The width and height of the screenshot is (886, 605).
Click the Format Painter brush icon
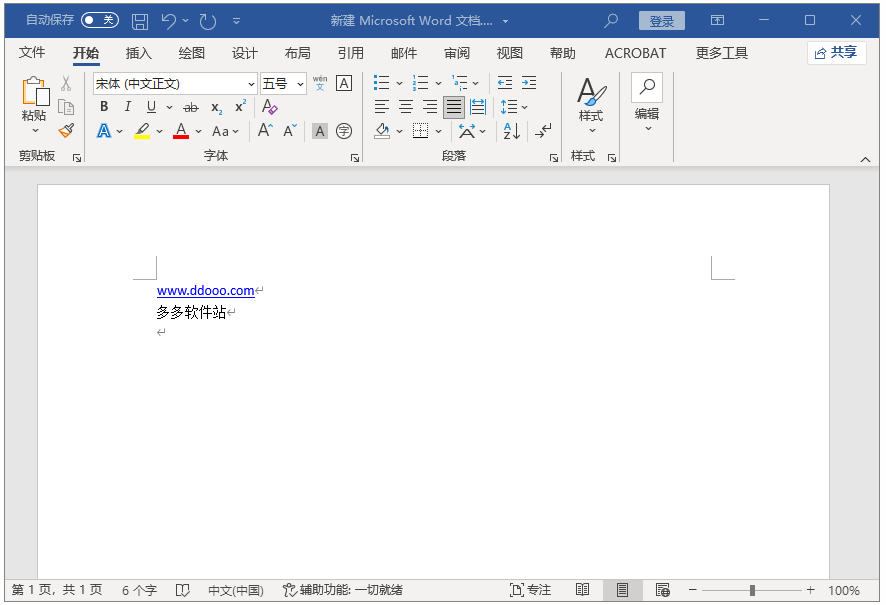click(66, 131)
